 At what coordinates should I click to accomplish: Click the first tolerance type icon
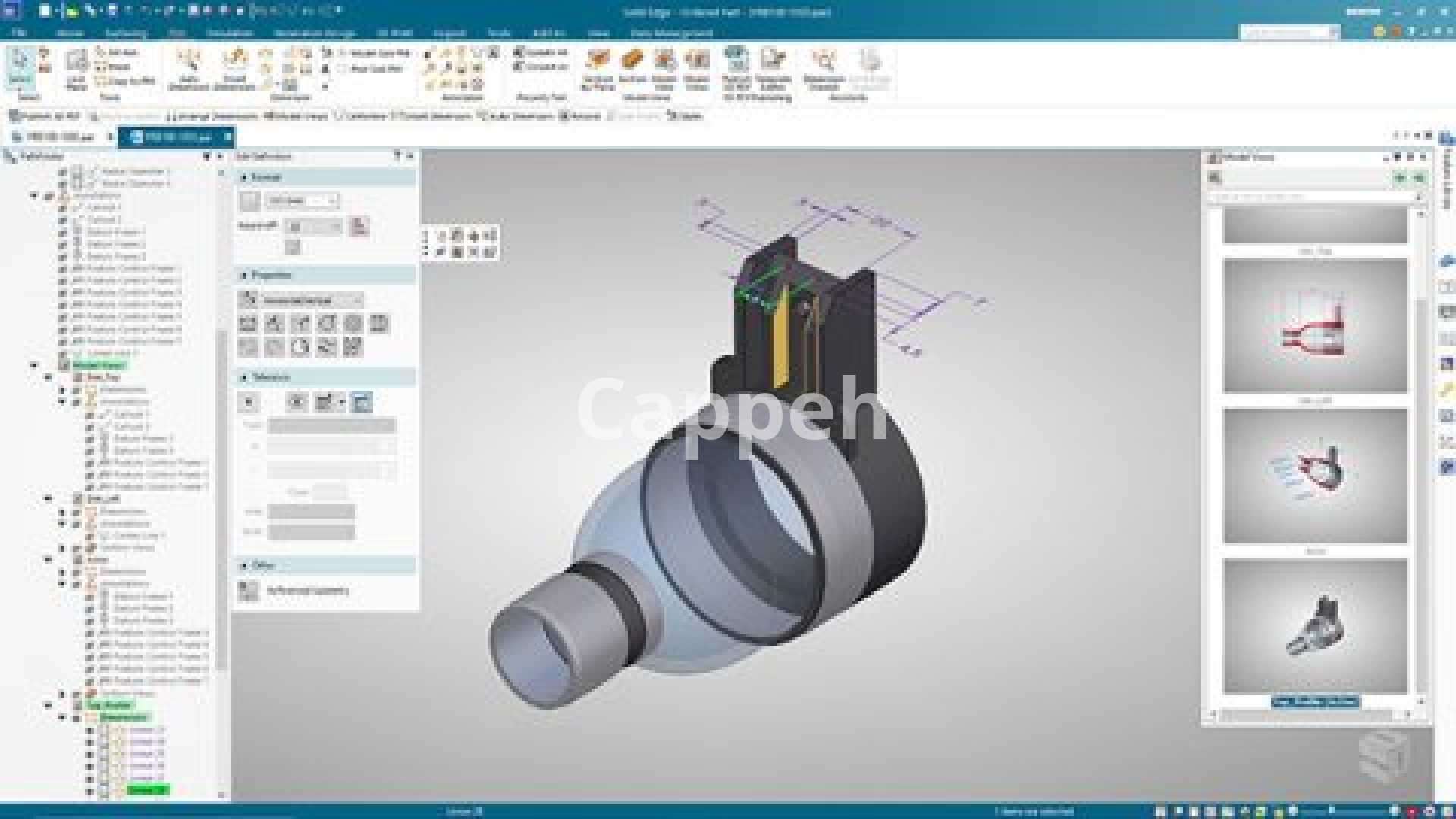coord(248,403)
